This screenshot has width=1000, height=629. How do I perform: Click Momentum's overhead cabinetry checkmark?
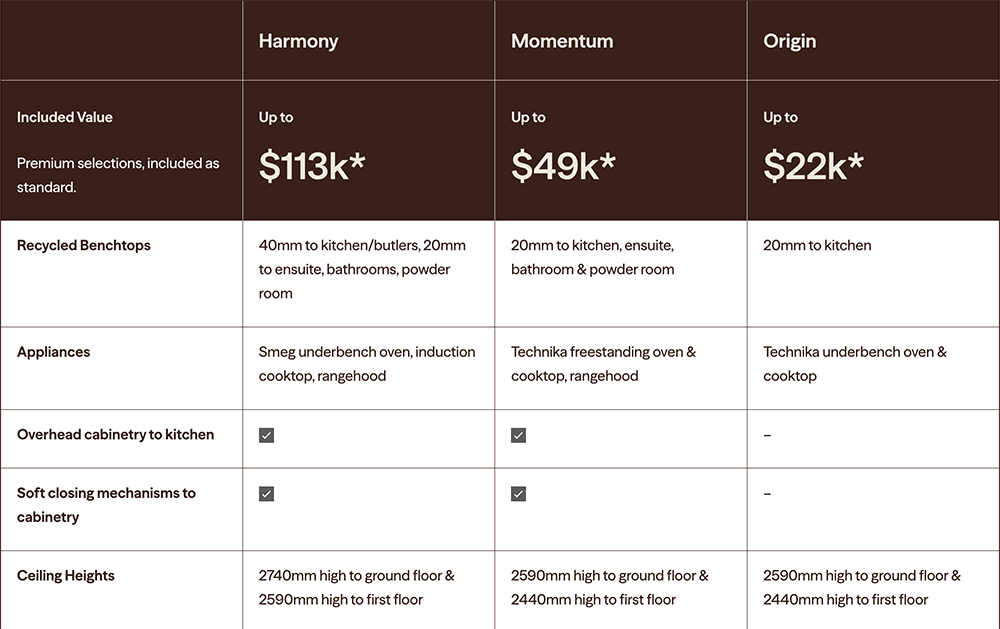(518, 435)
